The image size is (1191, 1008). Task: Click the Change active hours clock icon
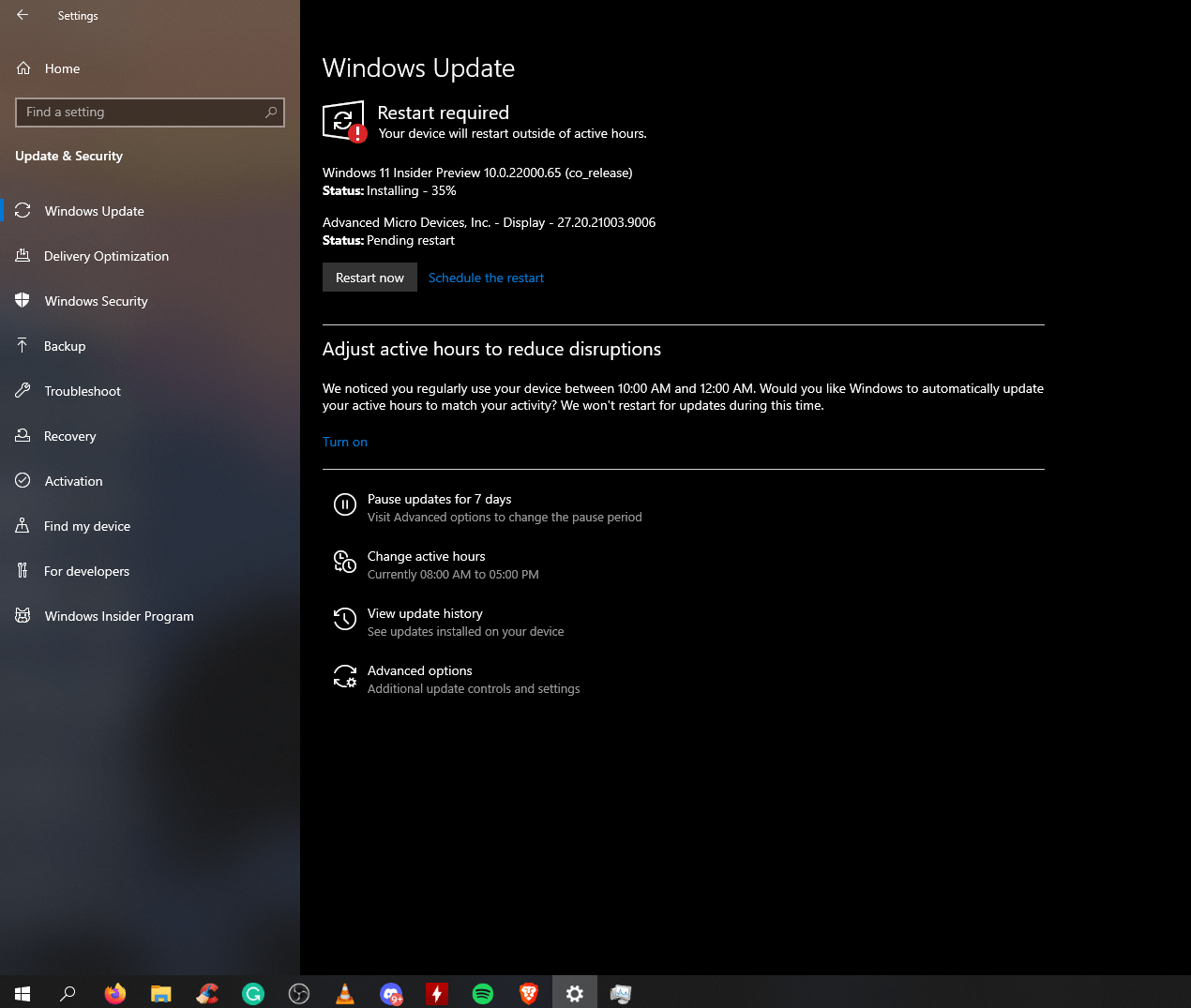[x=345, y=563]
